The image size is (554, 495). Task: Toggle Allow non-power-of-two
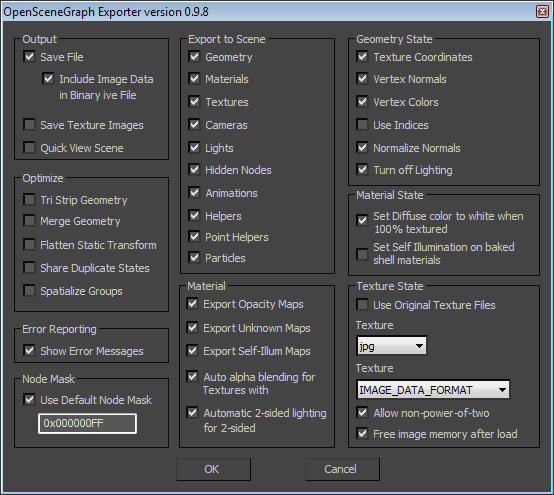(362, 413)
